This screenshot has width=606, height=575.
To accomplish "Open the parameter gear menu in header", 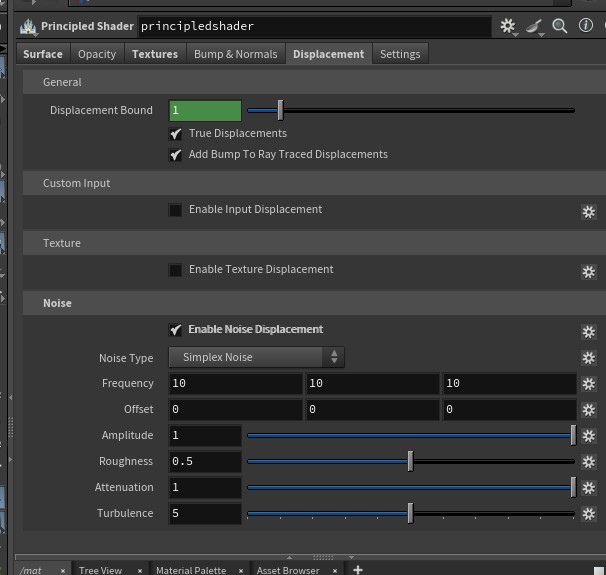I will 509,26.
